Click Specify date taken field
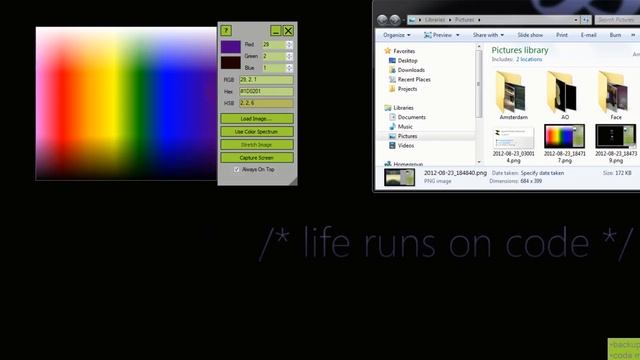This screenshot has height=360, width=640. pyautogui.click(x=542, y=173)
